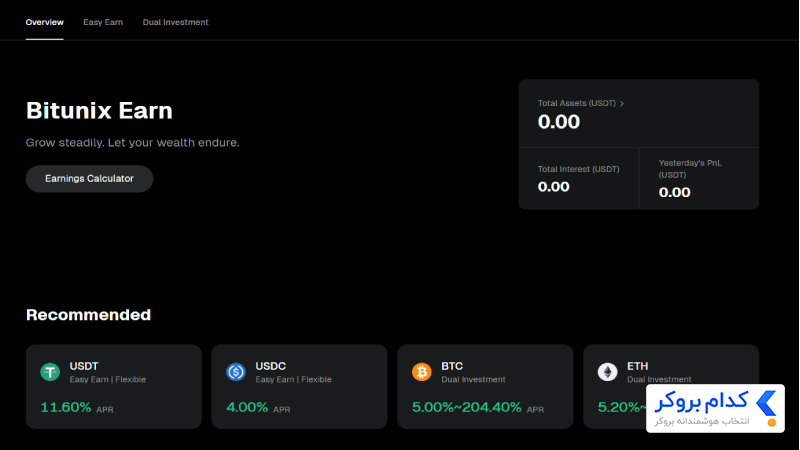800x450 pixels.
Task: Click the Total Assets 0.00 amount
Action: [559, 122]
